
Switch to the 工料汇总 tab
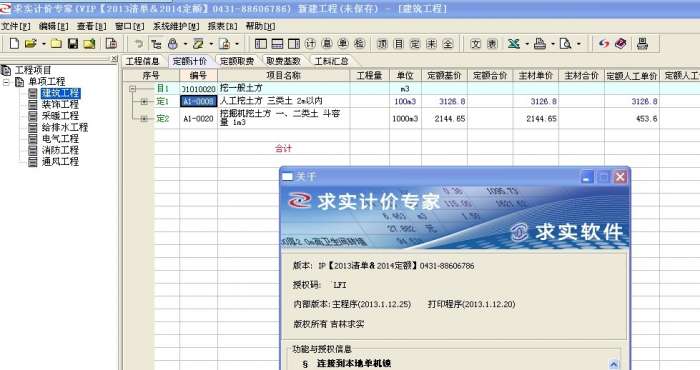331,61
